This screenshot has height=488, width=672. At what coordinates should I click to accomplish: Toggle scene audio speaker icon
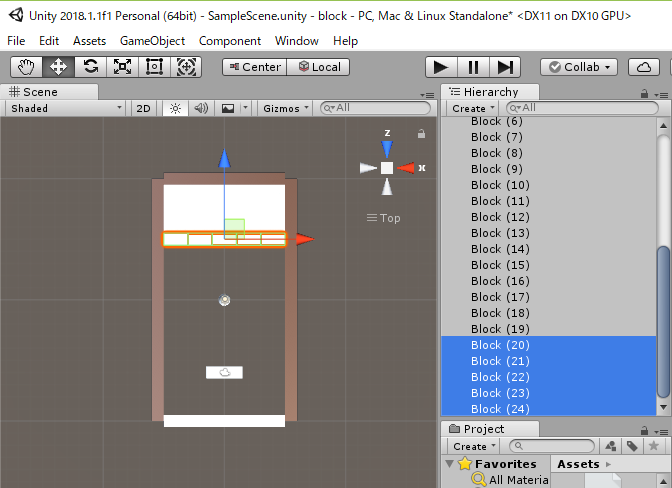(x=201, y=108)
